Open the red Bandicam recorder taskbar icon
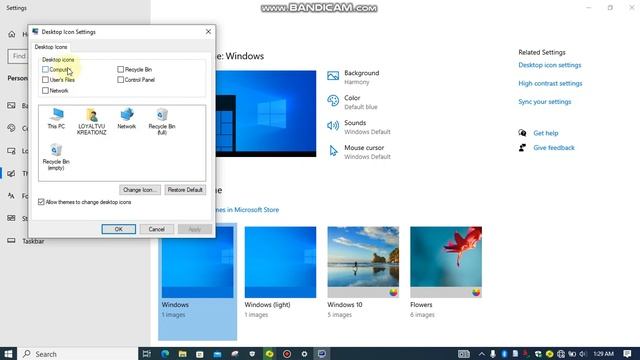Image resolution: width=640 pixels, height=360 pixels. [287, 354]
